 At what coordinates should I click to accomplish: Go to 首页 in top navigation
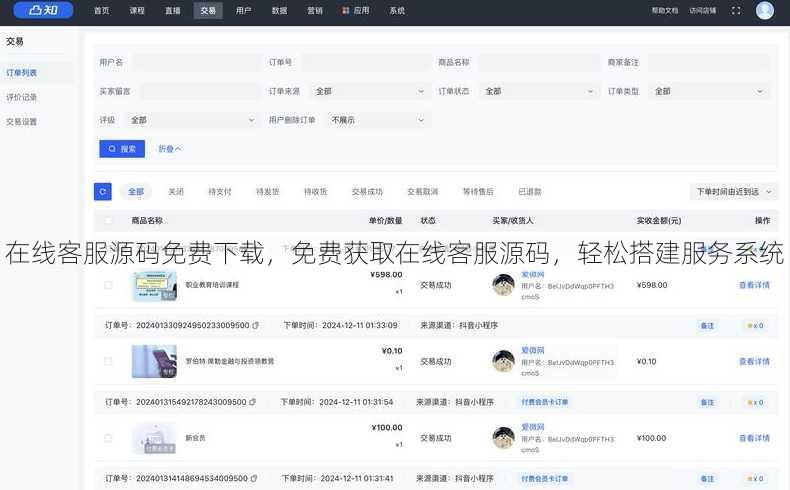102,11
